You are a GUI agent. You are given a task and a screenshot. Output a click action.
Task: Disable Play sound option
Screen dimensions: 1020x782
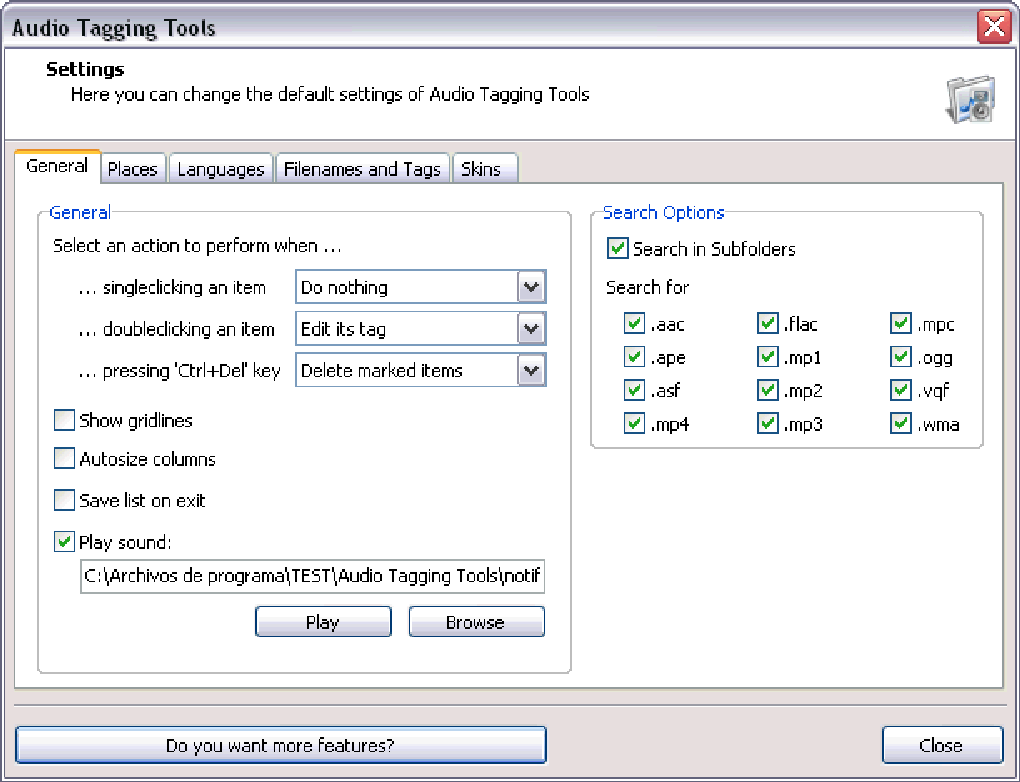tap(64, 541)
